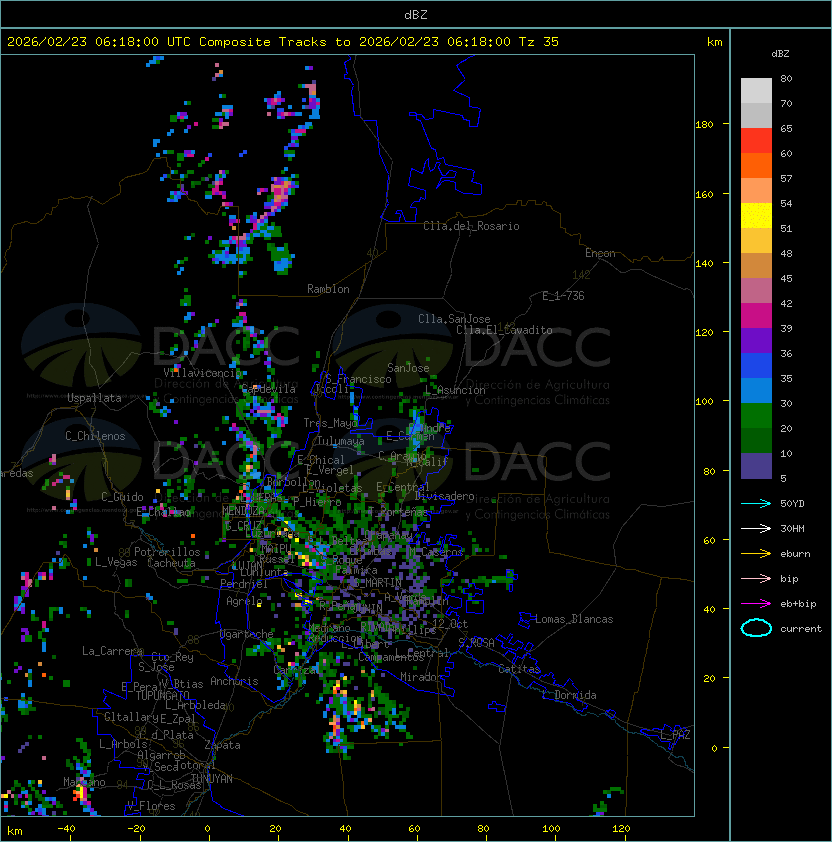Click the gray 70 dBZ legend swatch
The height and width of the screenshot is (842, 832).
point(756,115)
